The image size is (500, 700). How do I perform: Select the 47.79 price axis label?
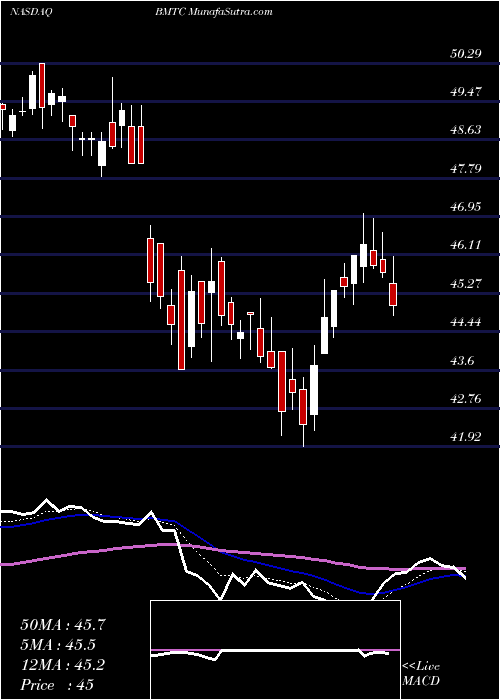click(x=467, y=168)
